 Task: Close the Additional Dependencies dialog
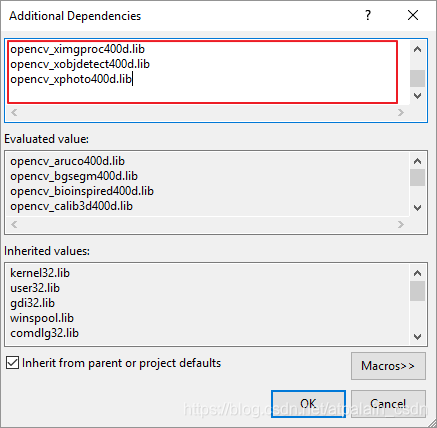[413, 15]
